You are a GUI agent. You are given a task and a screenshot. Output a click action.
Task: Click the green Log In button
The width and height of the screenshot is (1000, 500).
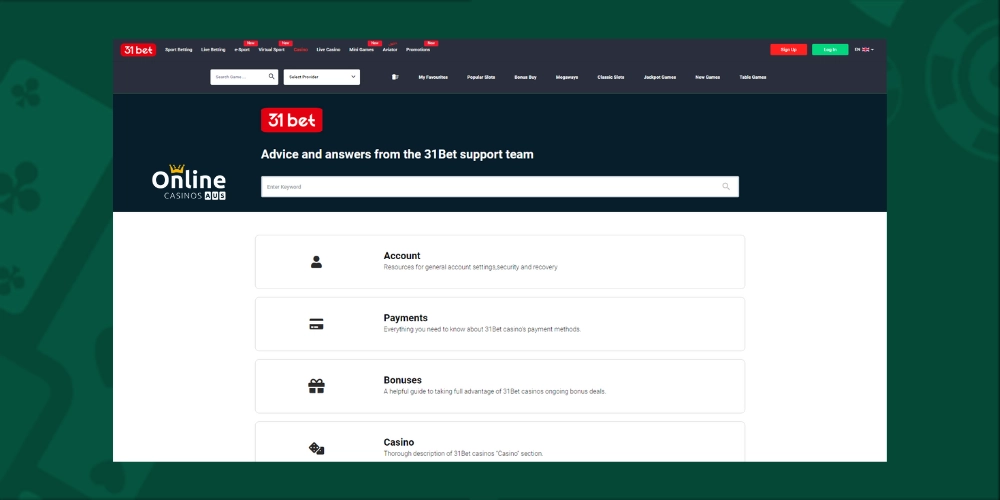[x=830, y=50]
